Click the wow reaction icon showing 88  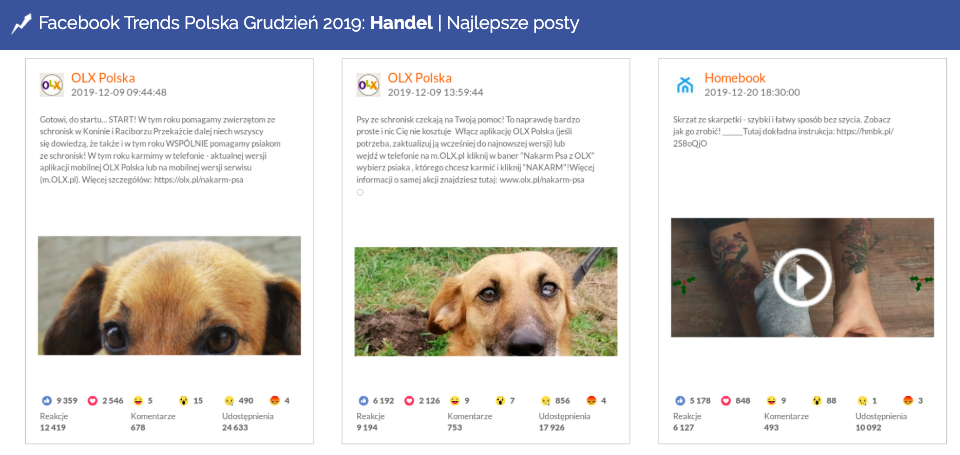coord(817,400)
